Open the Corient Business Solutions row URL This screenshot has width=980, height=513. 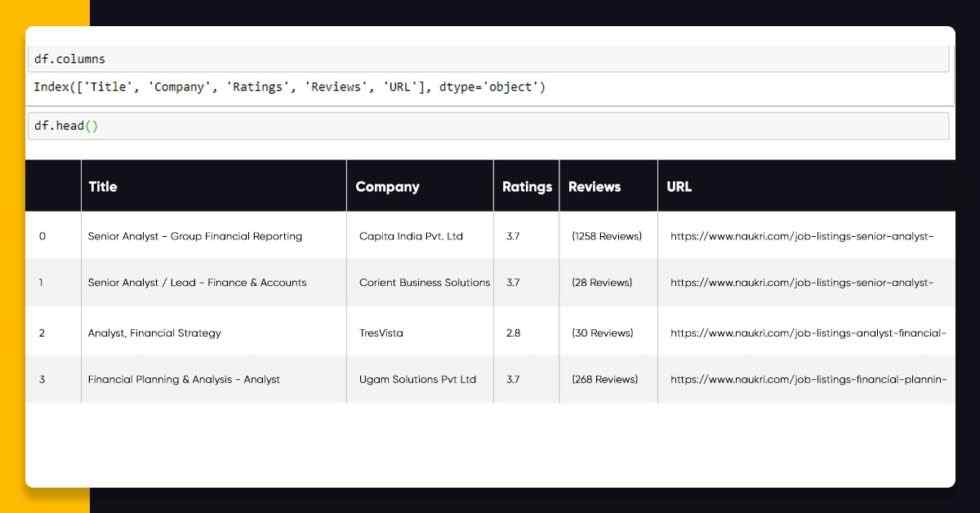click(x=802, y=282)
